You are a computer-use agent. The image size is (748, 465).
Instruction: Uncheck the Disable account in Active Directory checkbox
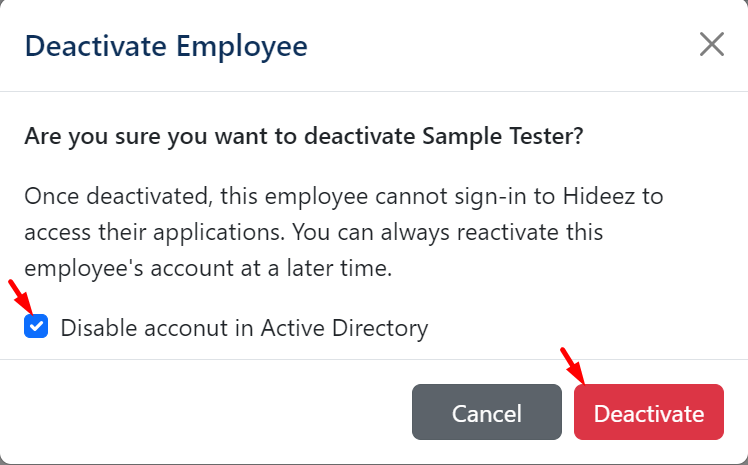[x=36, y=327]
